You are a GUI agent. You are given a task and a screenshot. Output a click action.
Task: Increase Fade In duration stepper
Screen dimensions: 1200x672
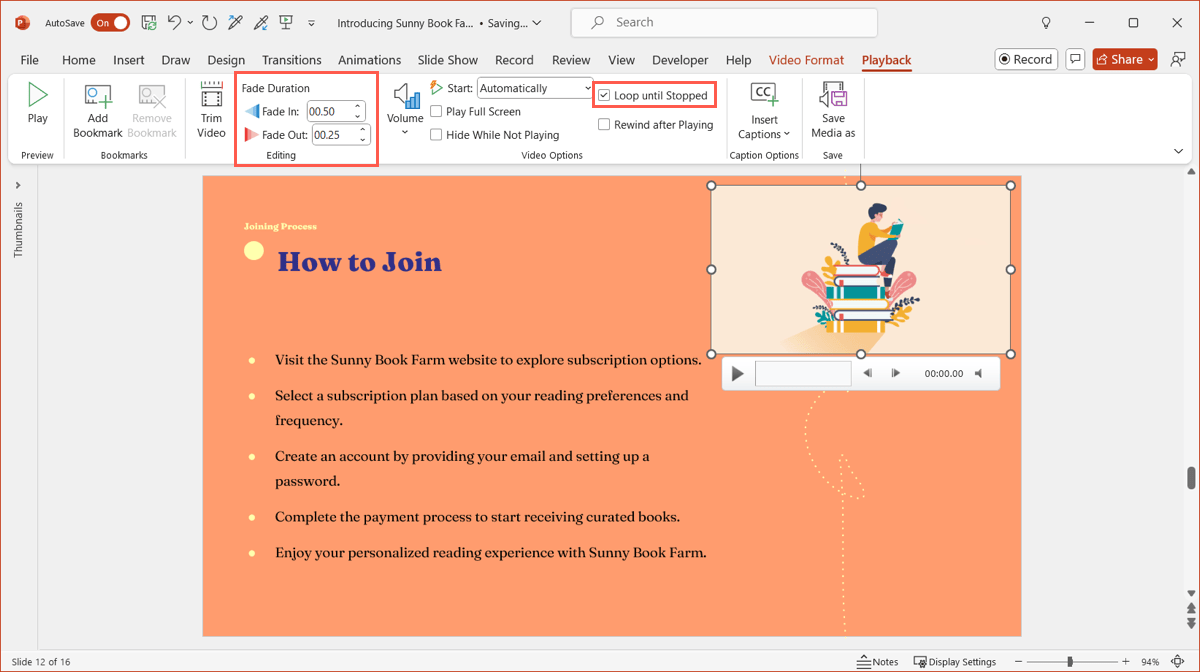tap(358, 106)
